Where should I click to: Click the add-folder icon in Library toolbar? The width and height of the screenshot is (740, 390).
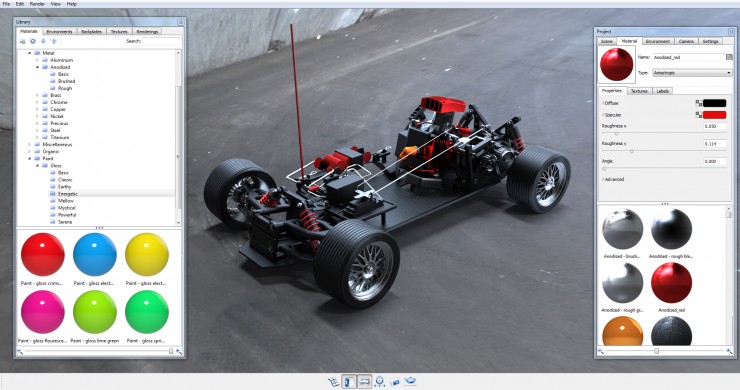click(22, 42)
